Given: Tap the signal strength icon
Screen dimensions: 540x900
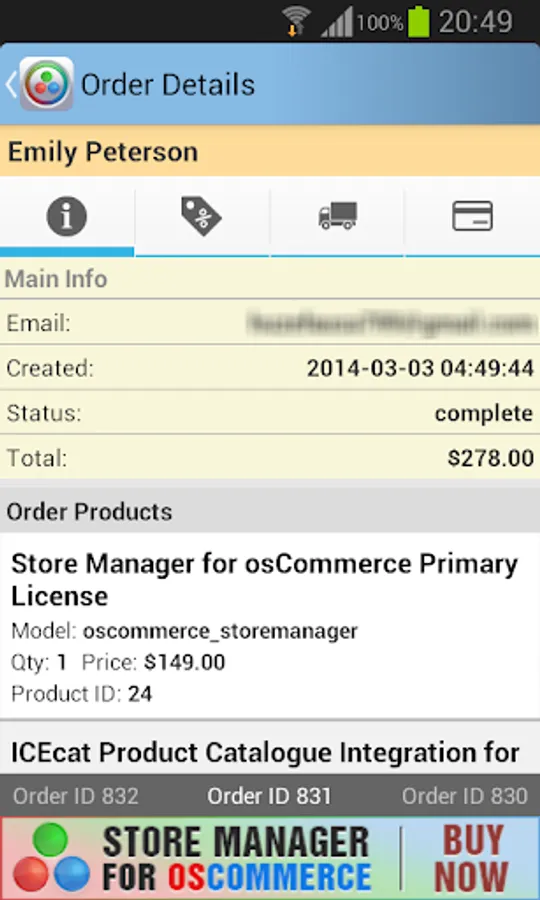Looking at the screenshot, I should click(x=337, y=23).
